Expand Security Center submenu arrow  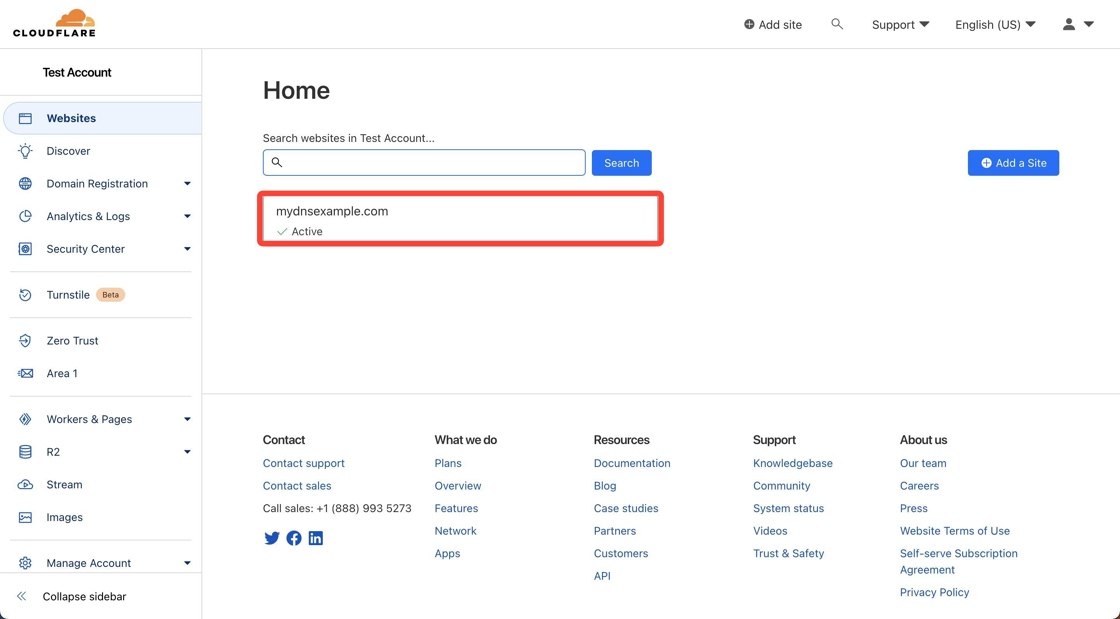(187, 249)
